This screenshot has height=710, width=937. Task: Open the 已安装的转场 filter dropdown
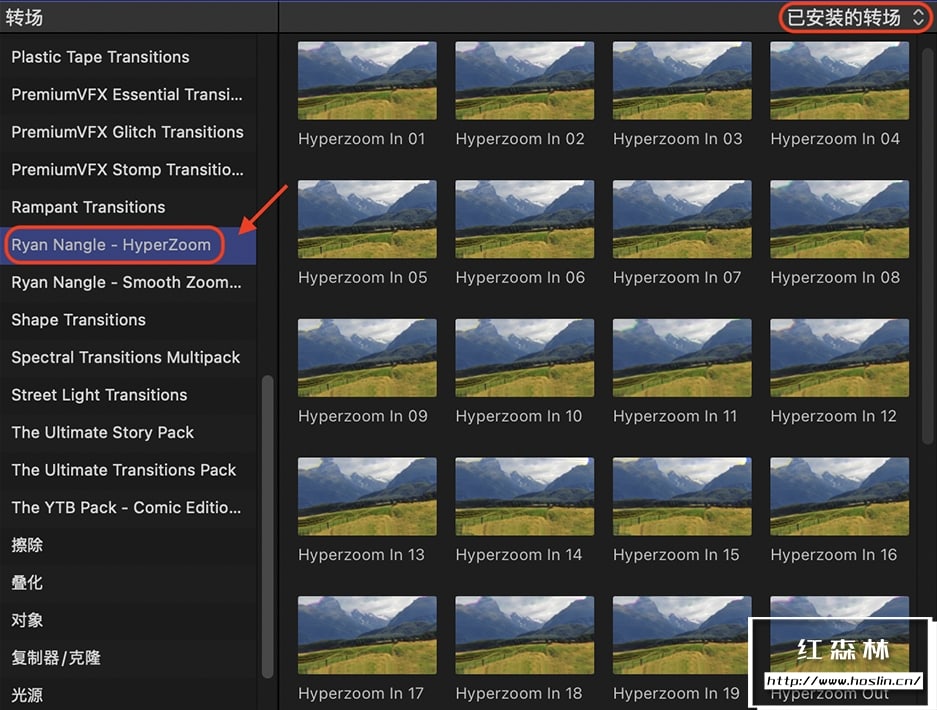click(855, 17)
